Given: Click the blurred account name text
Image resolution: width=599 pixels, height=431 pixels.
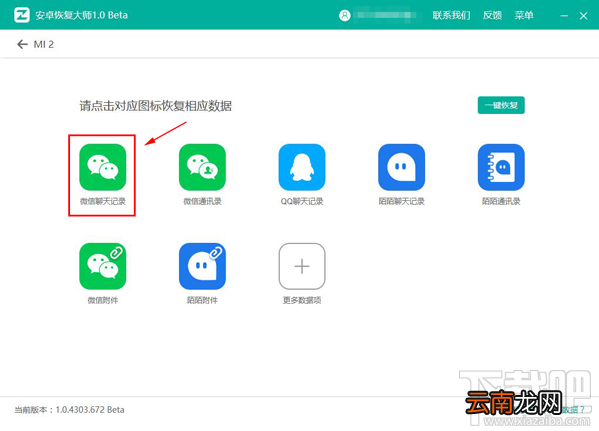Looking at the screenshot, I should pyautogui.click(x=384, y=15).
